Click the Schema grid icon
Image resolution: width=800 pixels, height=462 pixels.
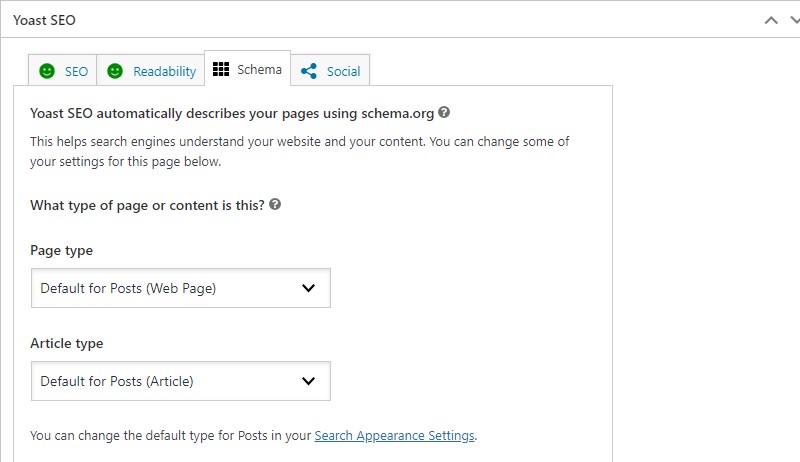pos(221,69)
